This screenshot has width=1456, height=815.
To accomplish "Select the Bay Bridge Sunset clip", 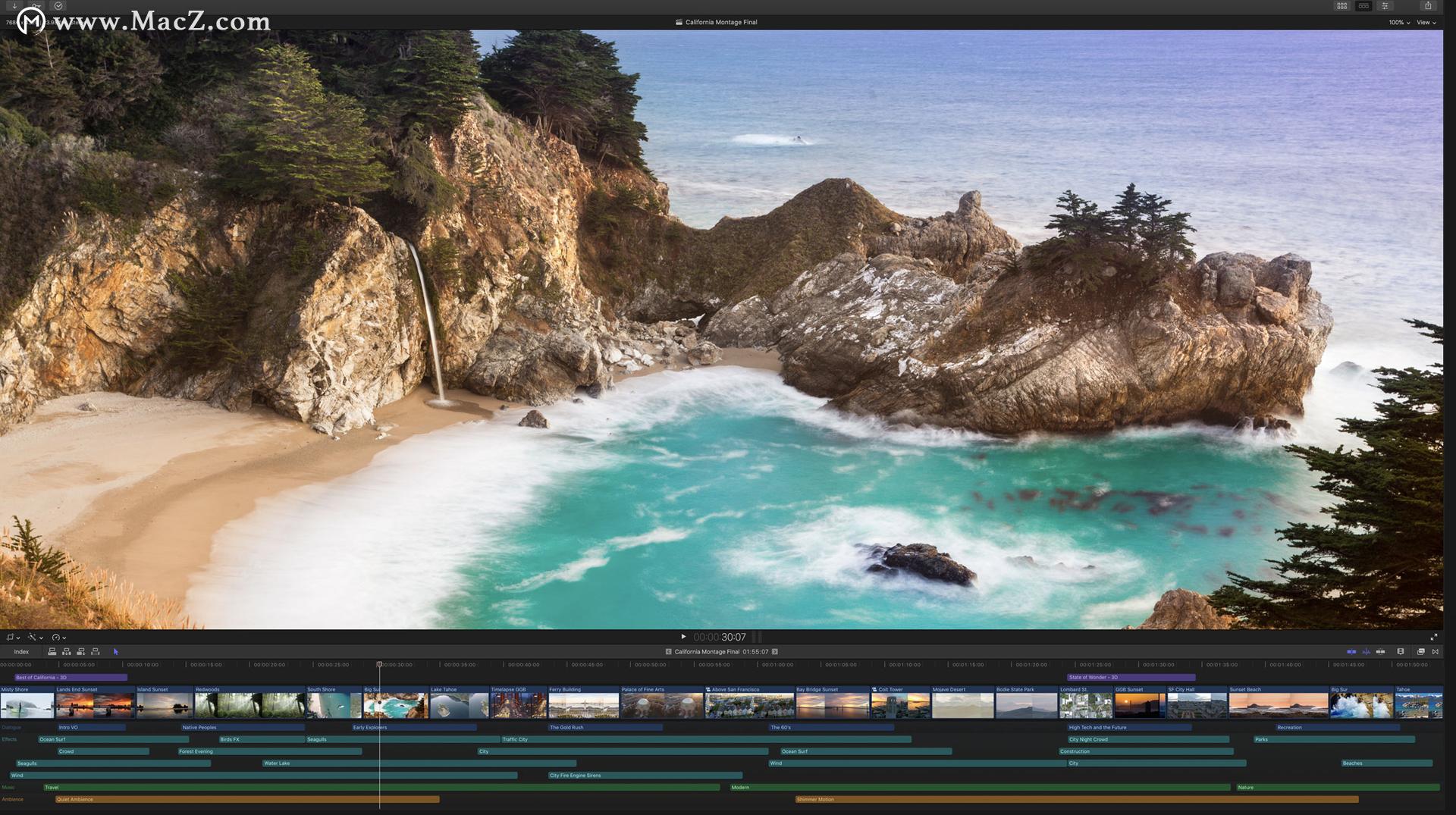I will click(x=832, y=702).
